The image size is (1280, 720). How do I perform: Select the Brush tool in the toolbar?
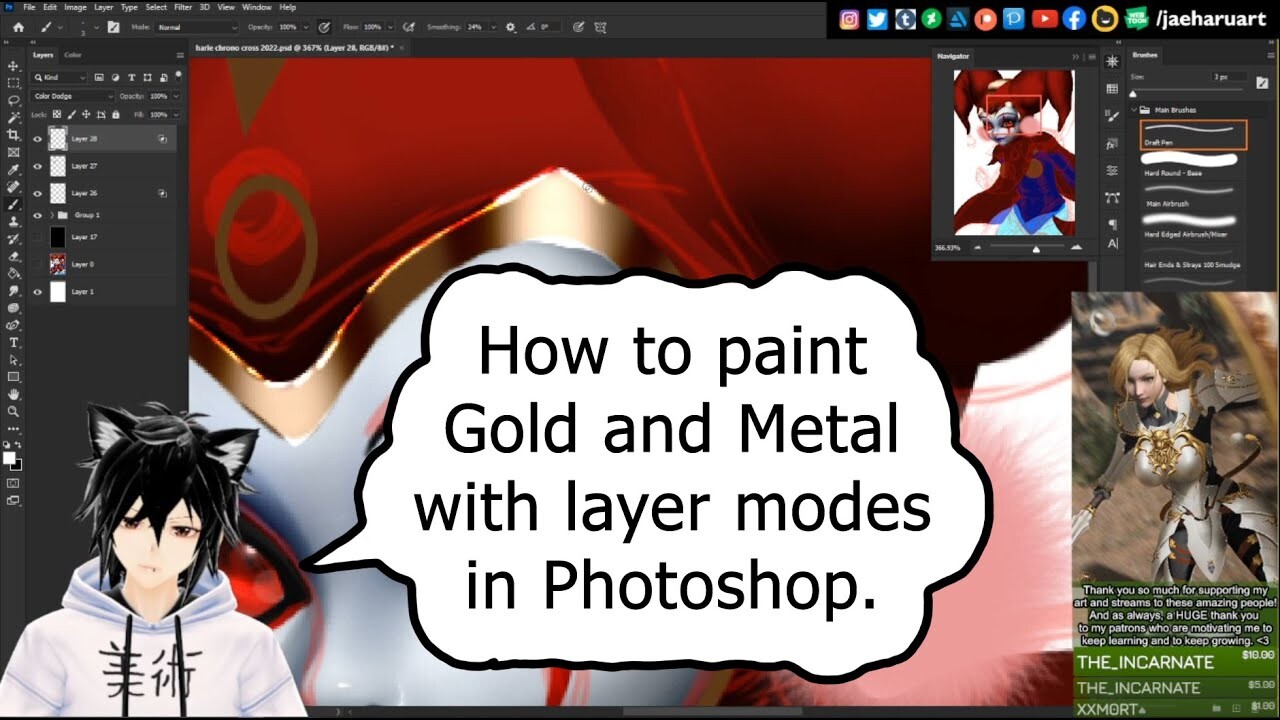pos(14,202)
